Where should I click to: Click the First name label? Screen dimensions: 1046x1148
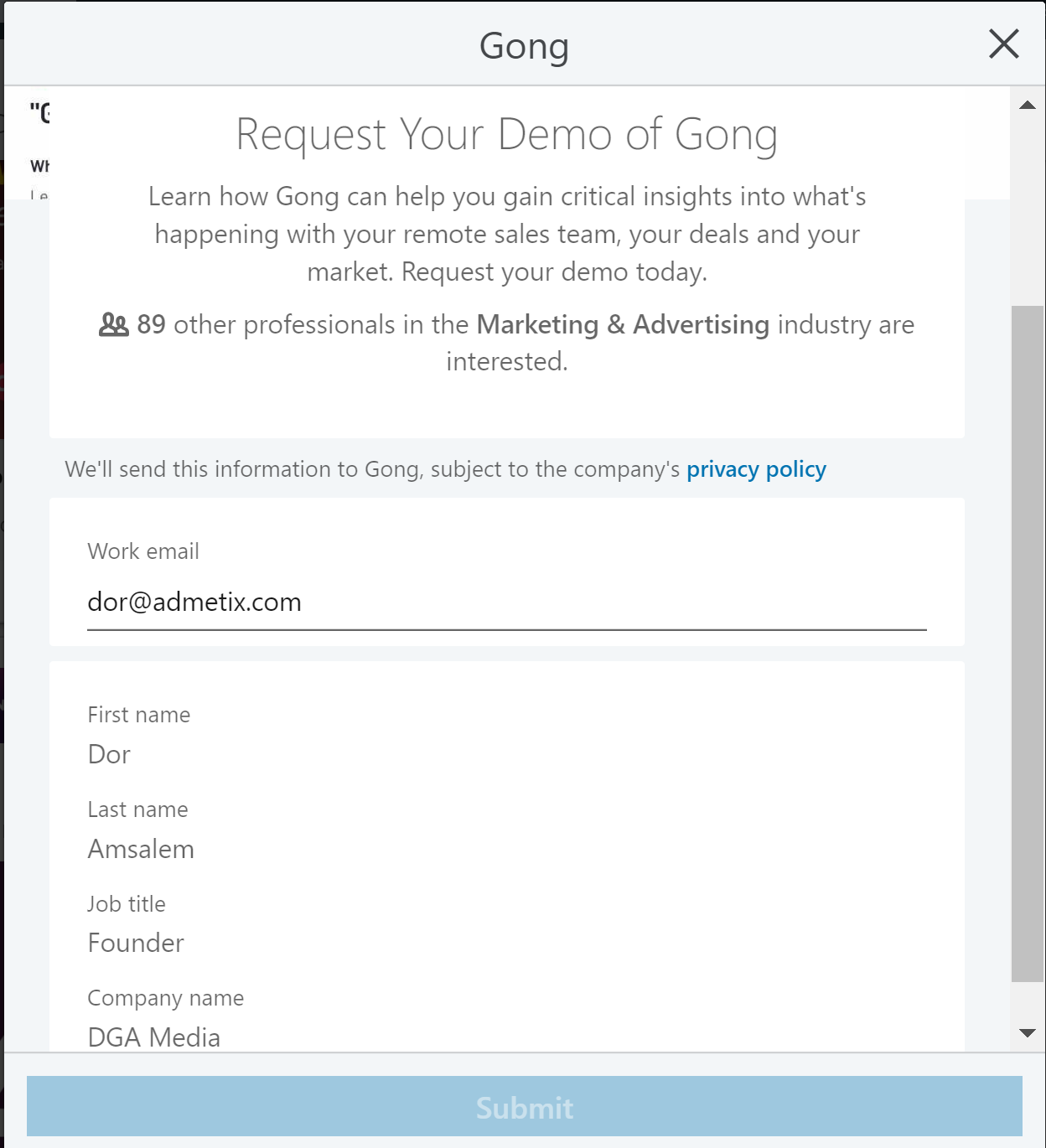(x=139, y=715)
